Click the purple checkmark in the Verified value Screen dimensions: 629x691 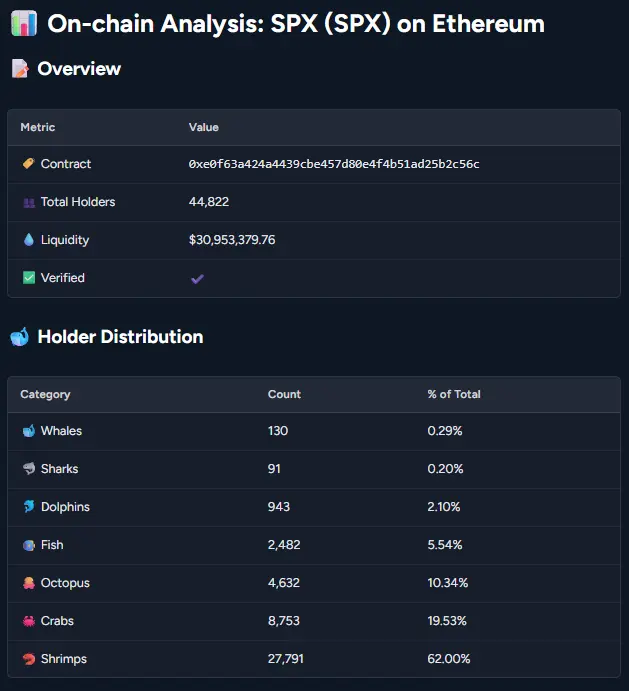(x=197, y=279)
